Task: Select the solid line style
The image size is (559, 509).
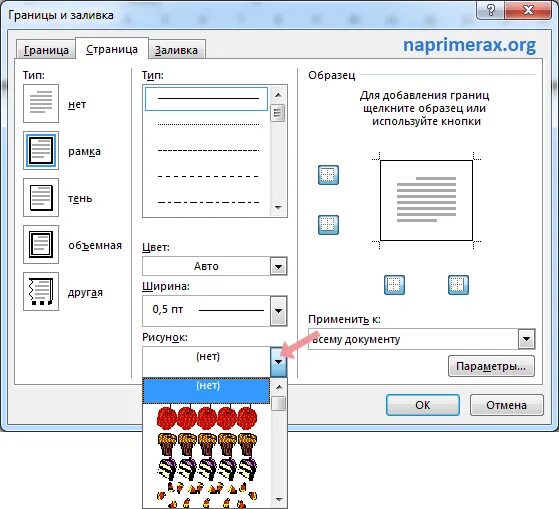Action: (x=206, y=99)
